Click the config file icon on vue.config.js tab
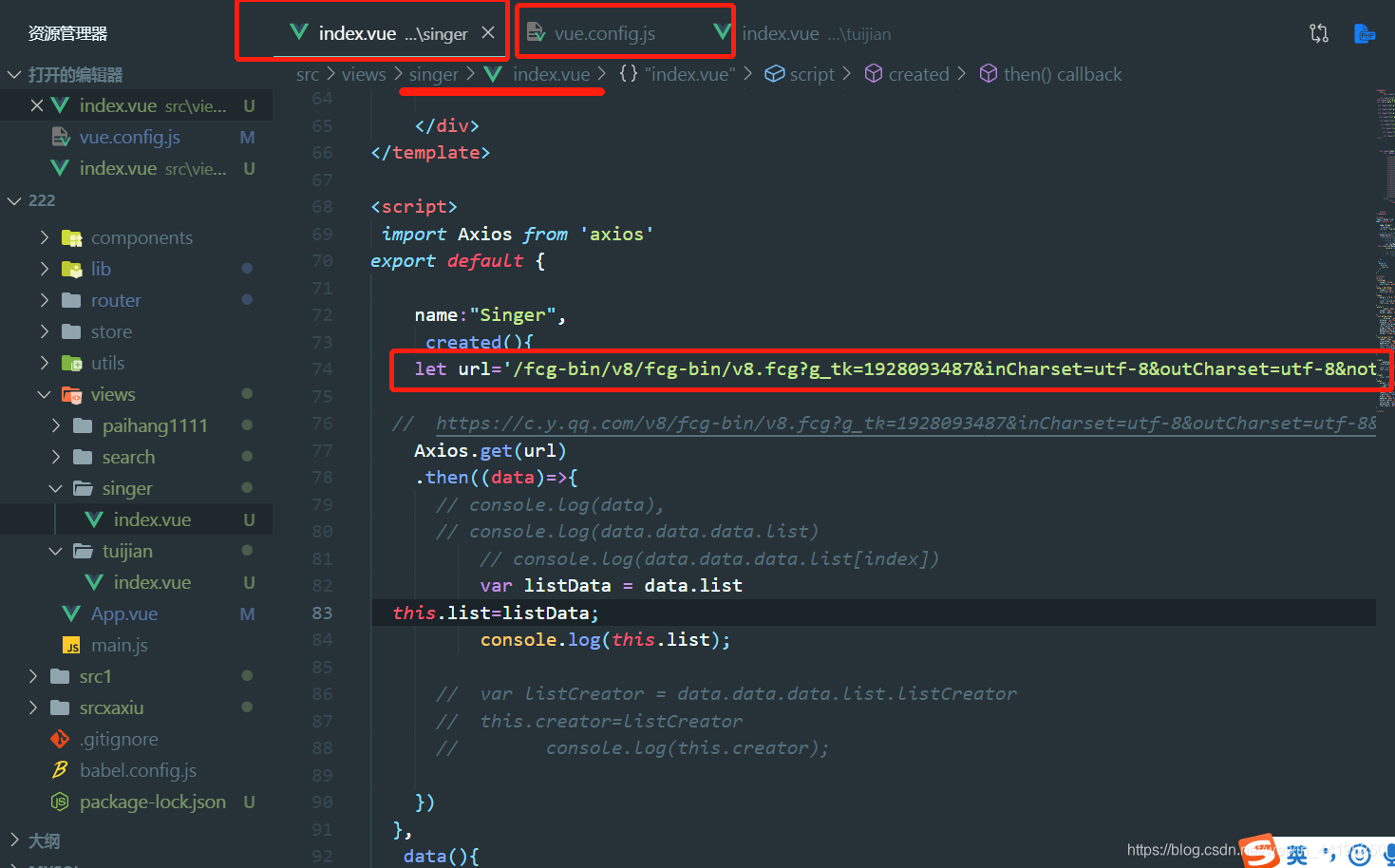The height and width of the screenshot is (868, 1395). click(536, 32)
